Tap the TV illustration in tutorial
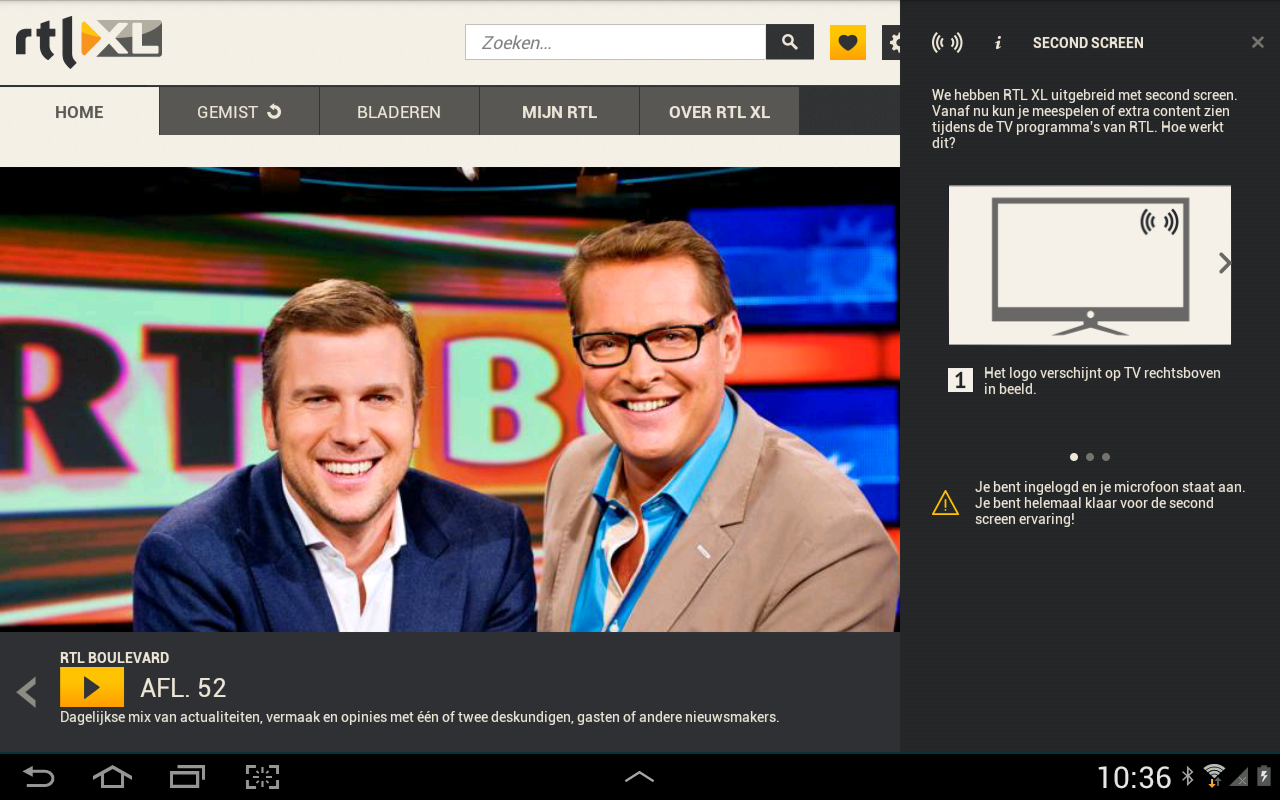Image resolution: width=1280 pixels, height=800 pixels. pos(1090,265)
